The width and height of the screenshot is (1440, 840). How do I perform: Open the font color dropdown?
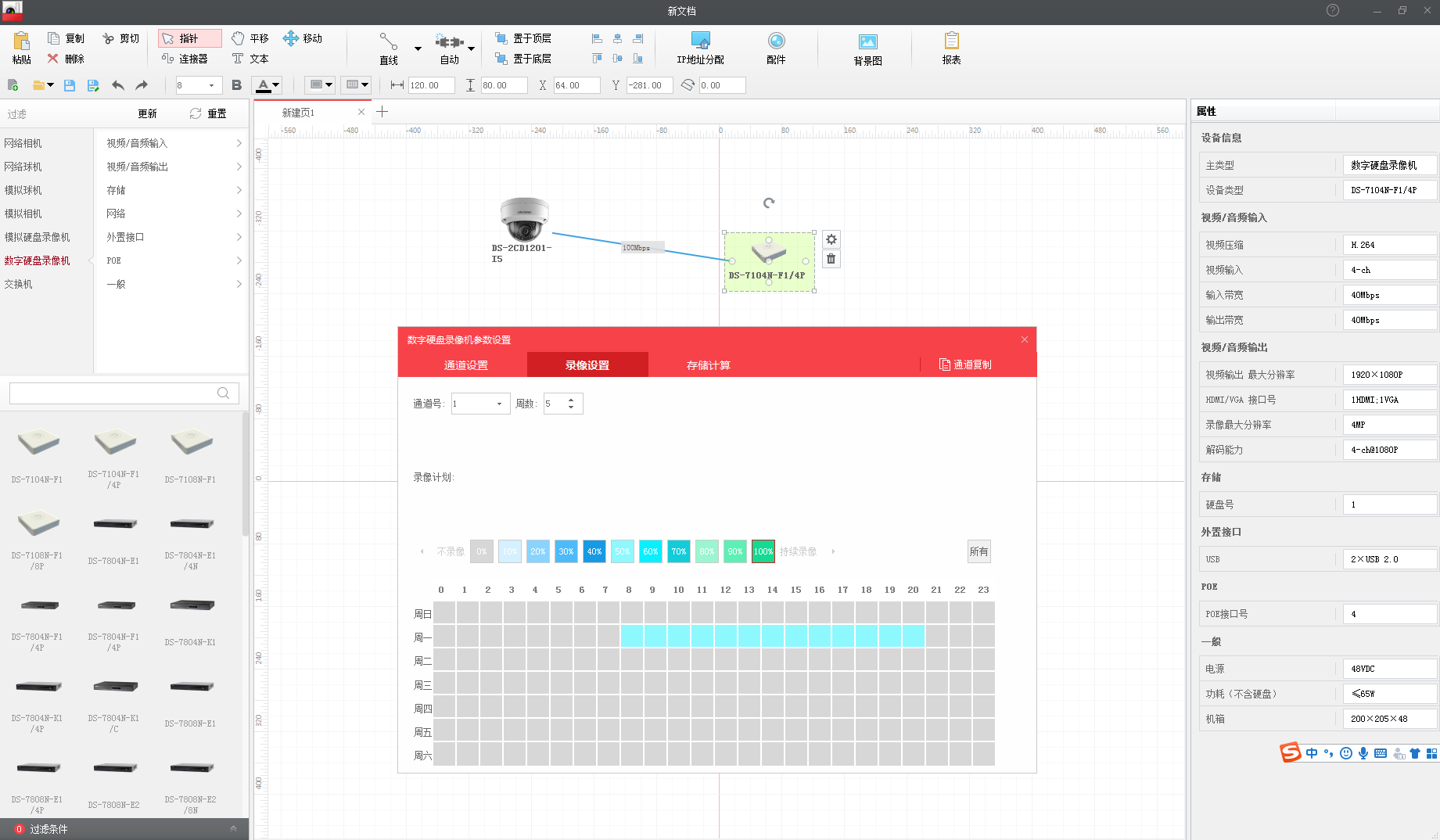tap(275, 85)
